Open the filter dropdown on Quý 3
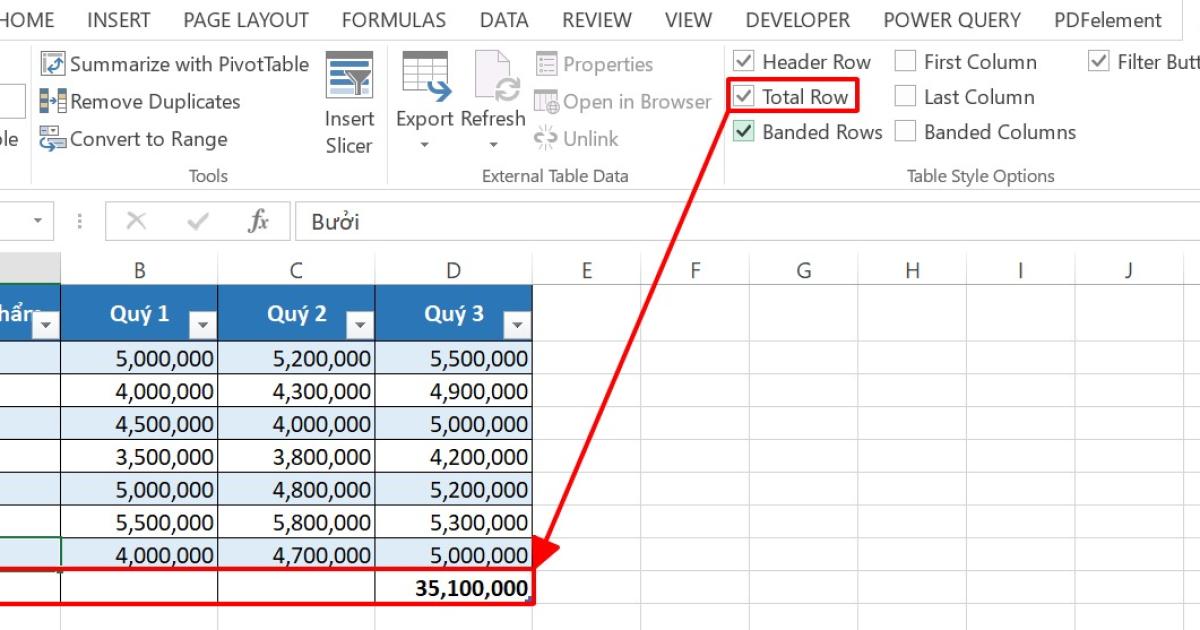This screenshot has height=630, width=1200. click(517, 325)
